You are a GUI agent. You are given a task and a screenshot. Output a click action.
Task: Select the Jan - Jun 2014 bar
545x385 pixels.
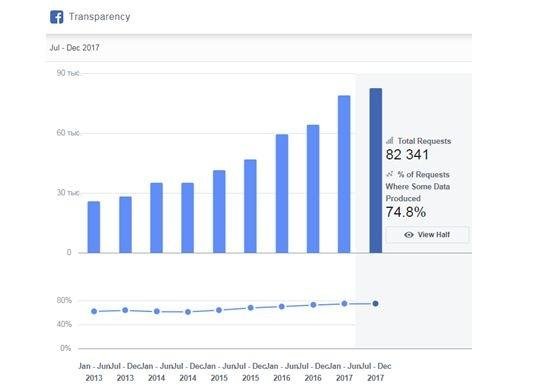[x=156, y=218]
